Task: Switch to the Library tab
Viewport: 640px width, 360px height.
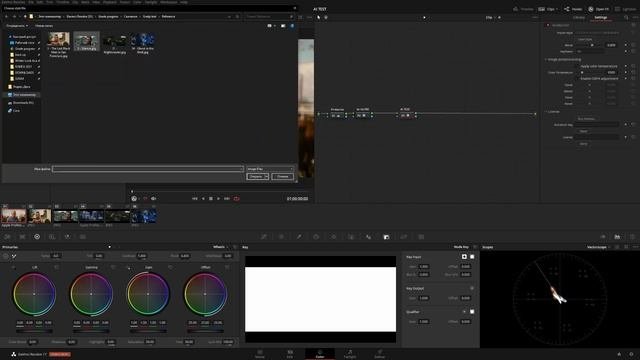Action: click(x=579, y=18)
